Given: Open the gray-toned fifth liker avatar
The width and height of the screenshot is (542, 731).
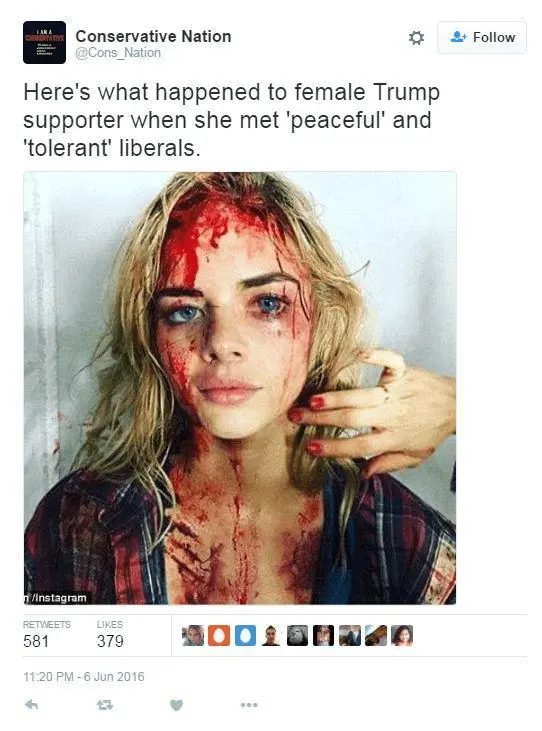Looking at the screenshot, I should pos(297,635).
